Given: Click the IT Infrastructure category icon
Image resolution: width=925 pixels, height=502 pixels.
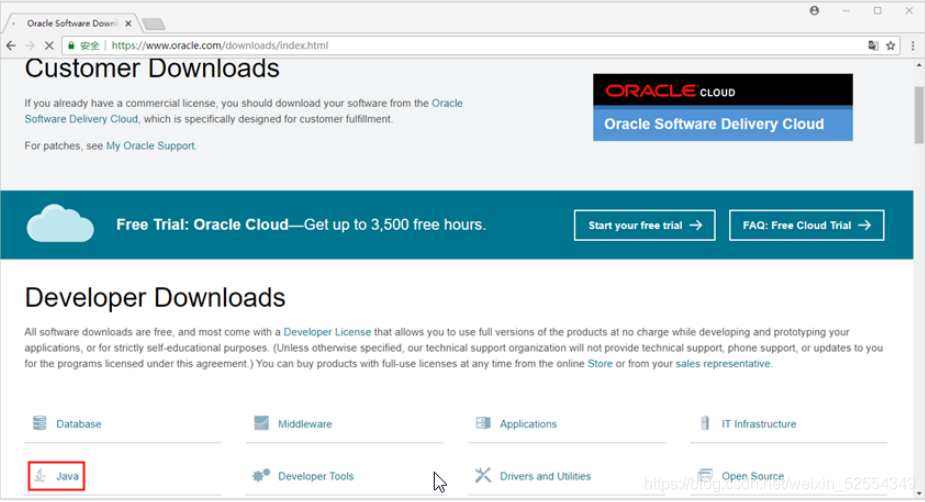Looking at the screenshot, I should coord(705,424).
